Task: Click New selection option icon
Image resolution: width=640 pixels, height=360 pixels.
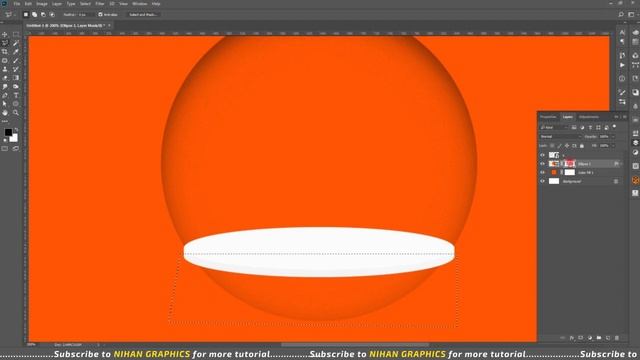Action: click(x=26, y=15)
